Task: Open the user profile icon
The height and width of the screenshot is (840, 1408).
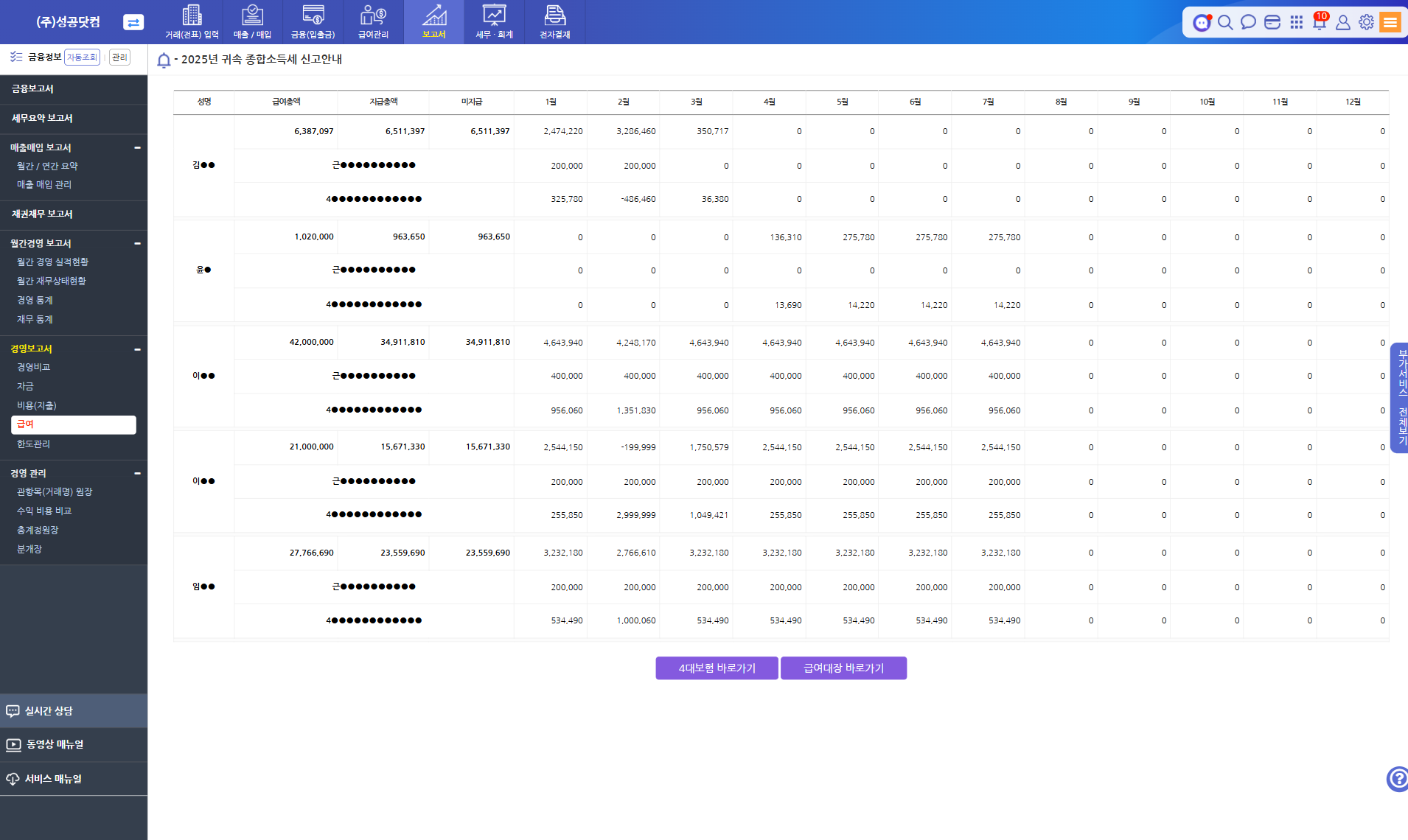Action: pyautogui.click(x=1343, y=22)
